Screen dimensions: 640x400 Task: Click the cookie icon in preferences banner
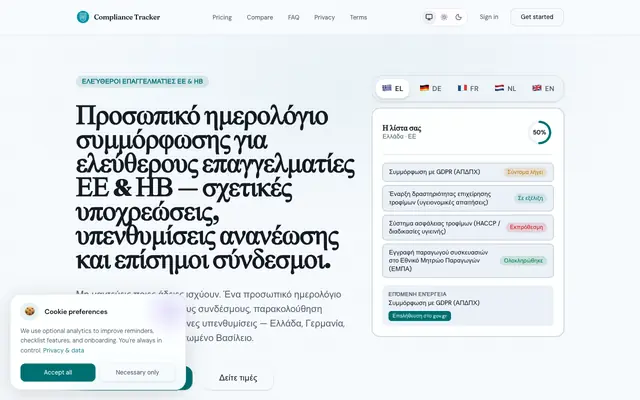pos(29,311)
